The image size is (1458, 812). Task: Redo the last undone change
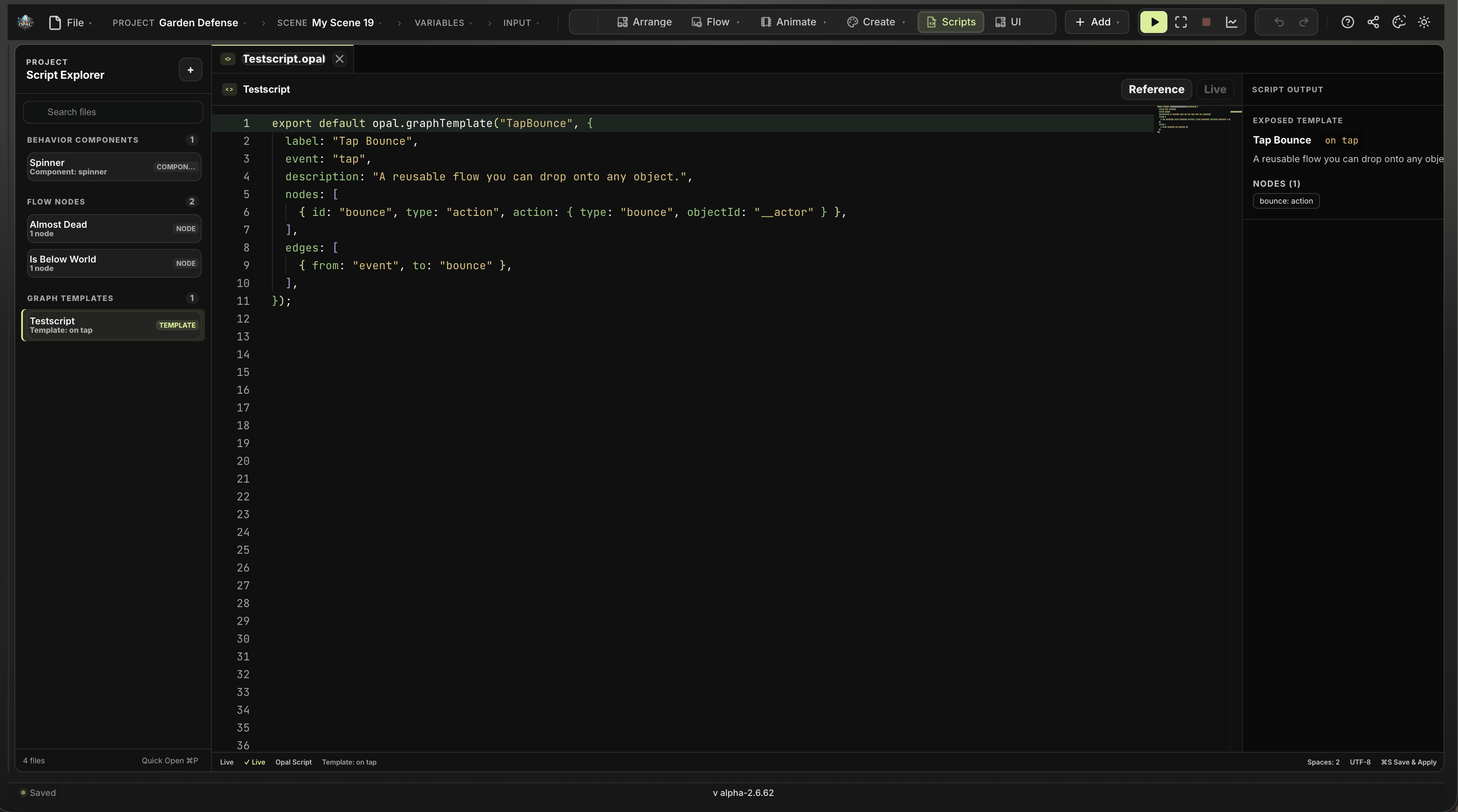click(x=1303, y=22)
